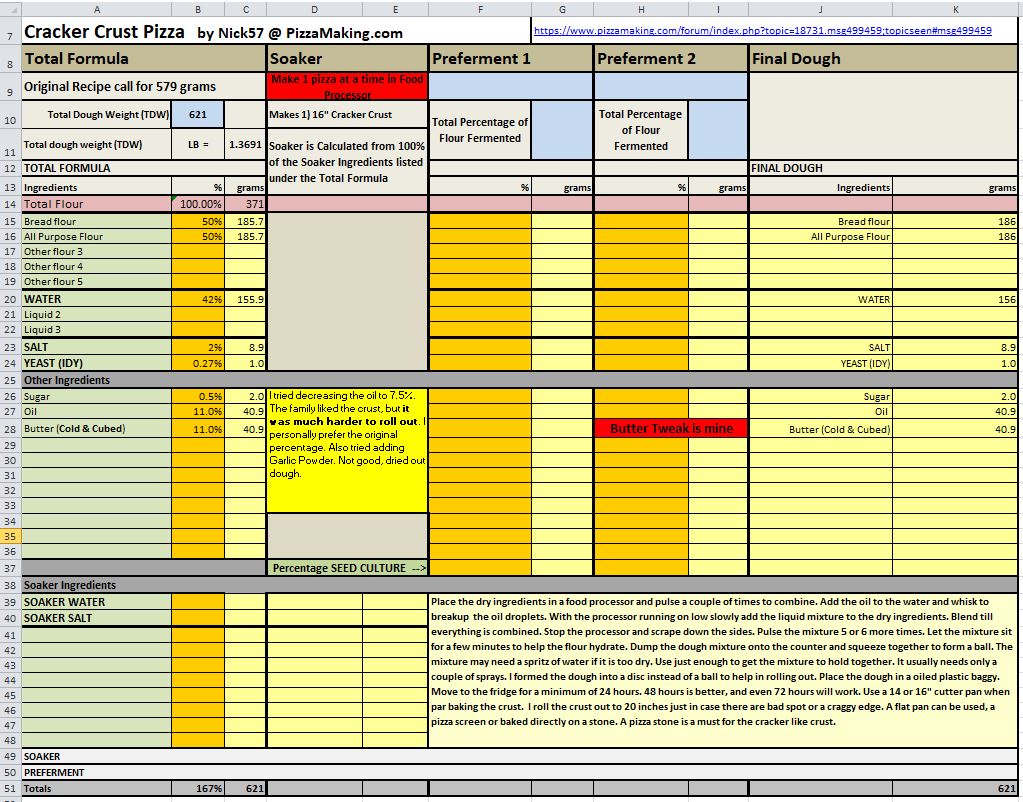1023x802 pixels.
Task: Select the Totals percentage cell showing 167%
Action: coord(197,789)
